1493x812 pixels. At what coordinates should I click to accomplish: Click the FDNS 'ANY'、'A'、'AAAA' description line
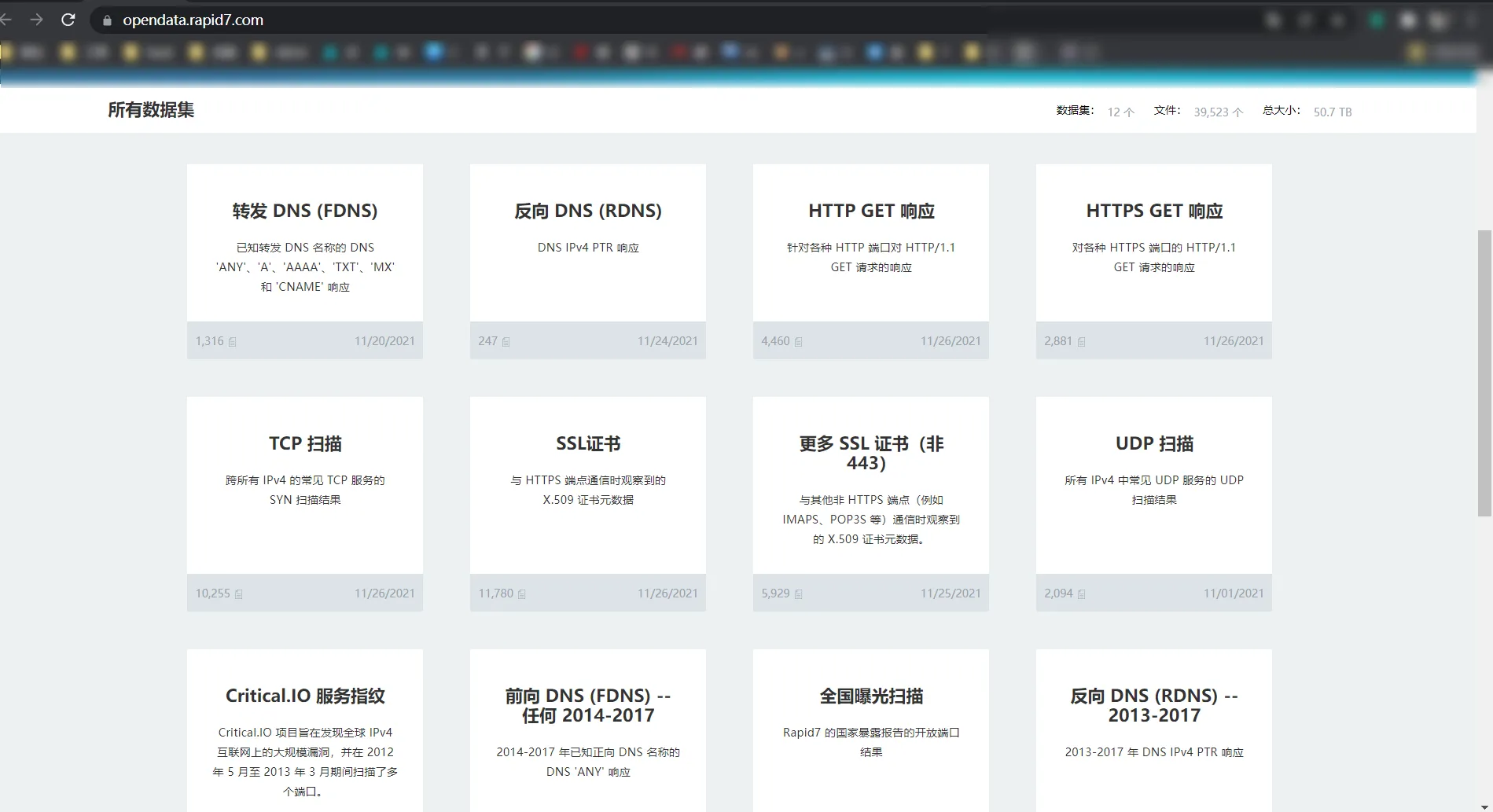305,267
